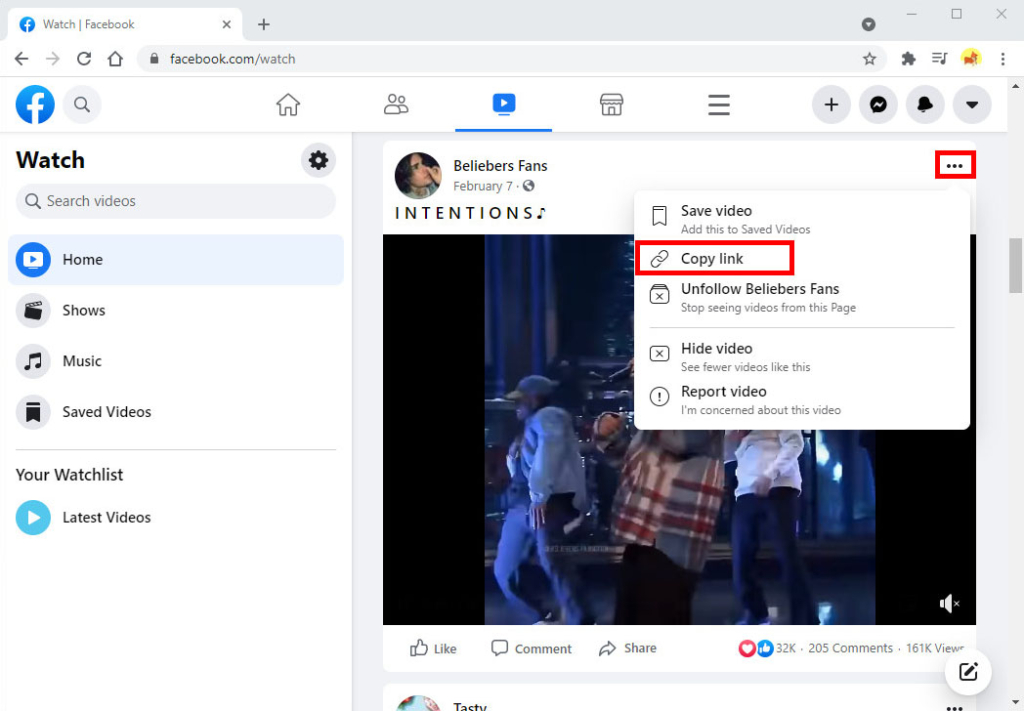Screen dimensions: 1024x711
Task: Open the three-dot menu on the Beliebers Fans post
Action: tap(955, 165)
